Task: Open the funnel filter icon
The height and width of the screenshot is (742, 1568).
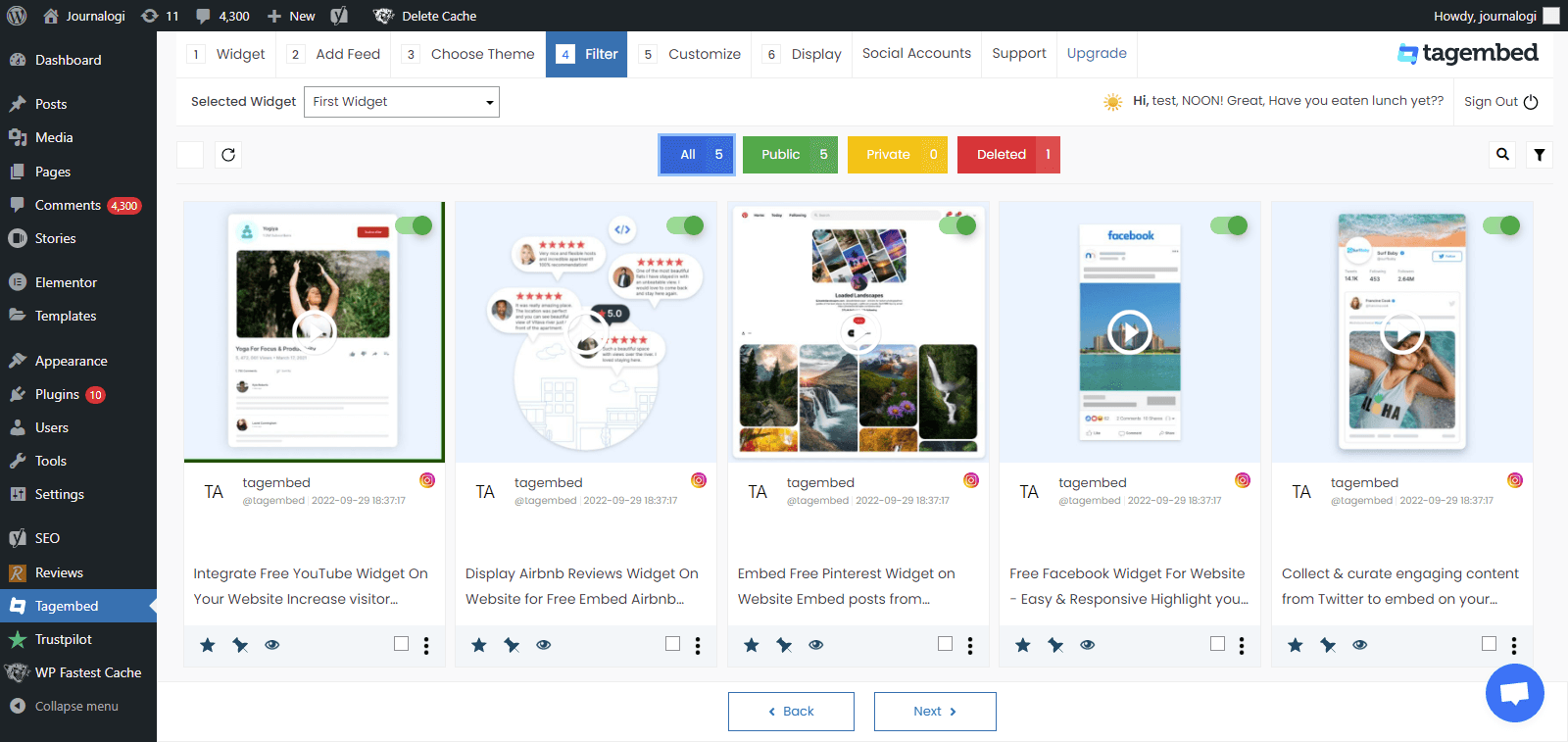Action: tap(1540, 155)
